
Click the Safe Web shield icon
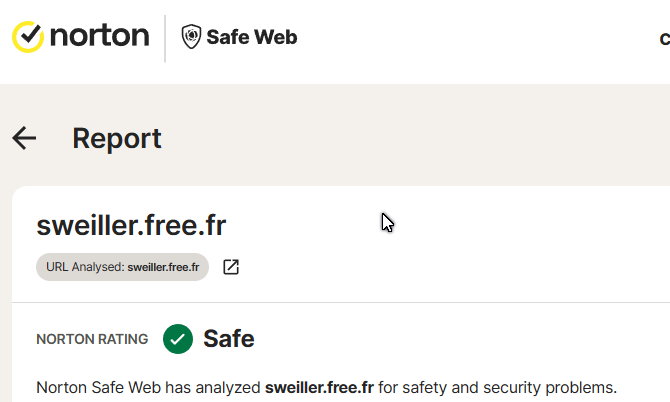coord(191,37)
